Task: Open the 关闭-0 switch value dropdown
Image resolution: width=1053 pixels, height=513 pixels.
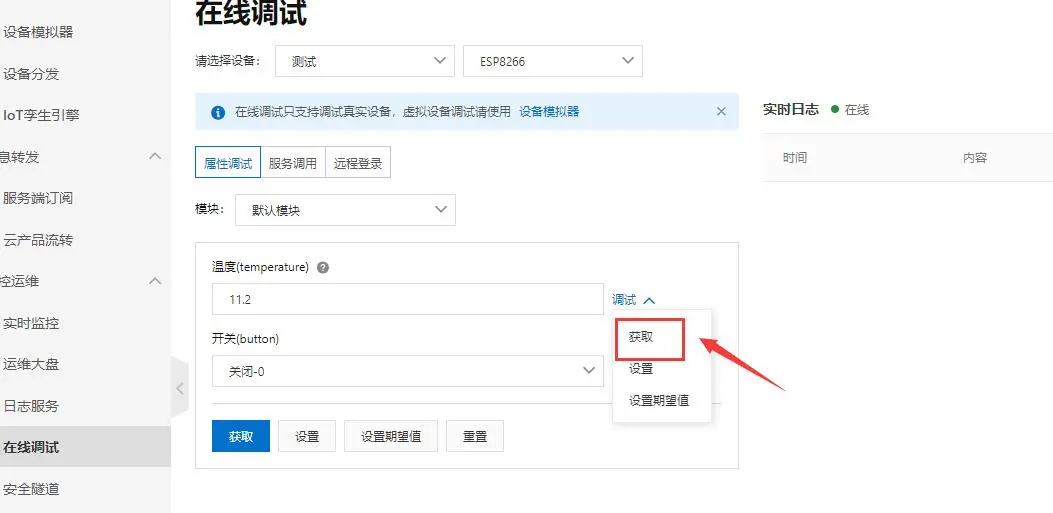Action: (407, 371)
